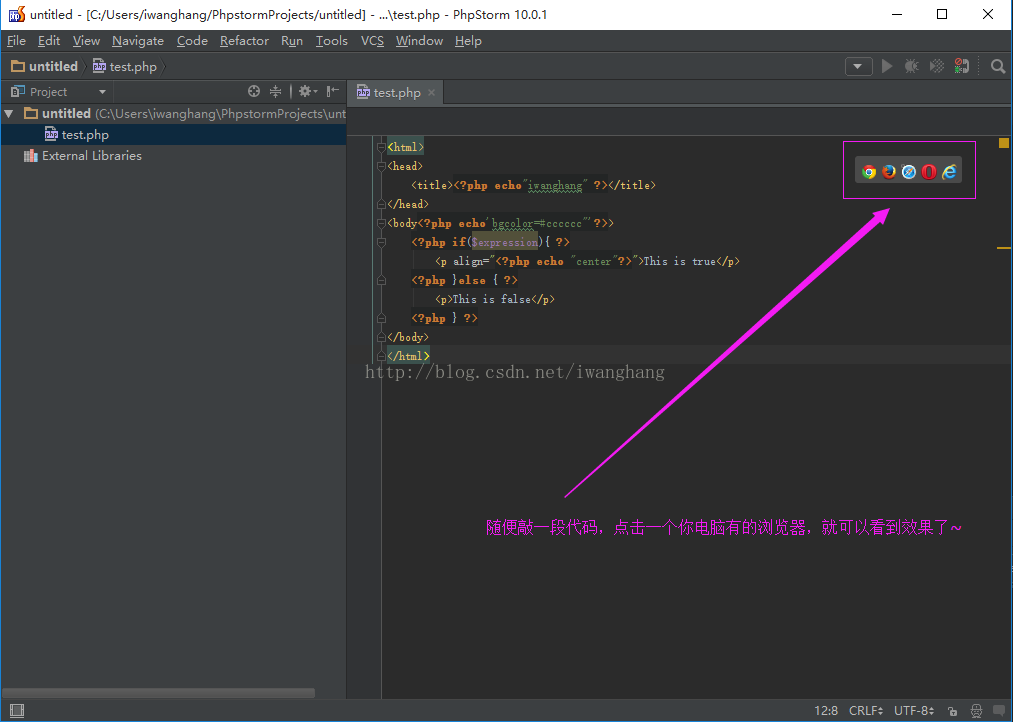Viewport: 1013px width, 722px height.
Task: Open UTF-8 file encoding selector
Action: [x=914, y=710]
